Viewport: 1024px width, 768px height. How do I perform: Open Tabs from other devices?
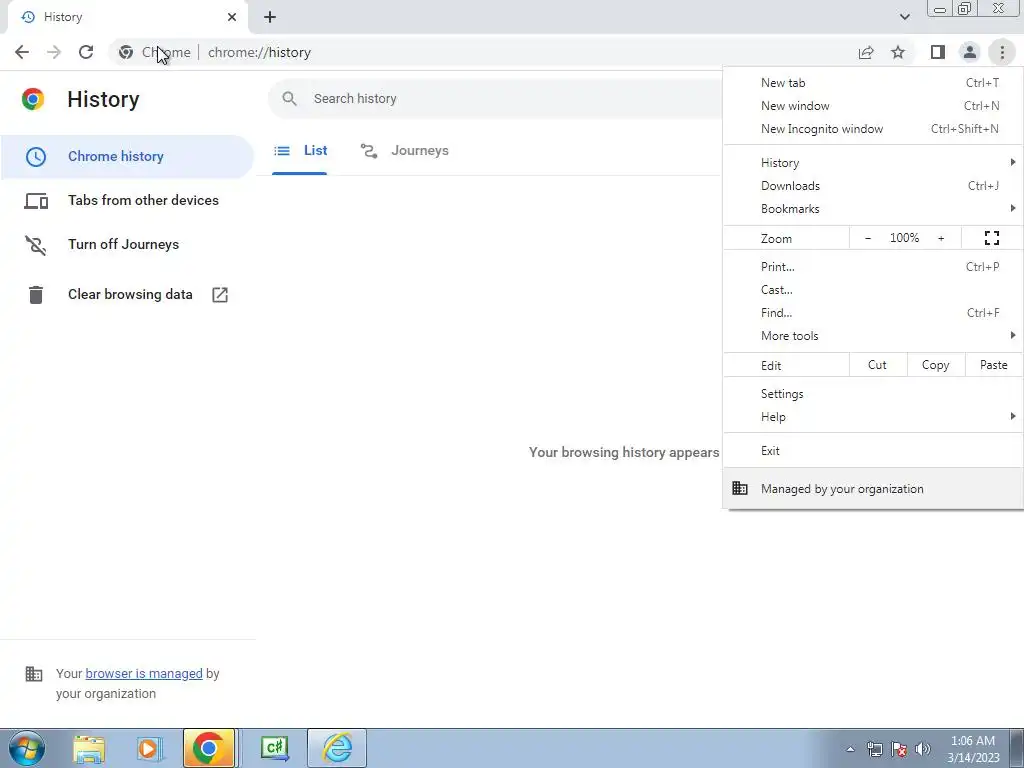127,200
